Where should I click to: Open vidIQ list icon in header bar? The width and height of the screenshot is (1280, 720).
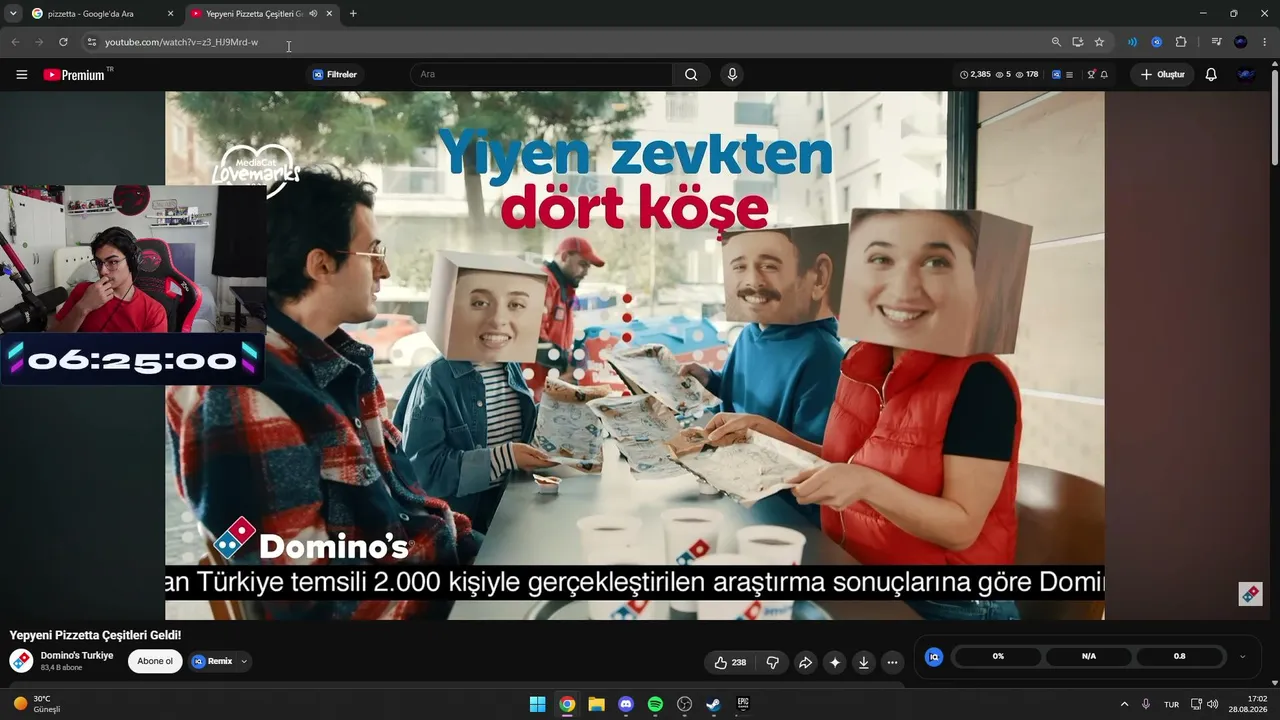pos(1069,74)
